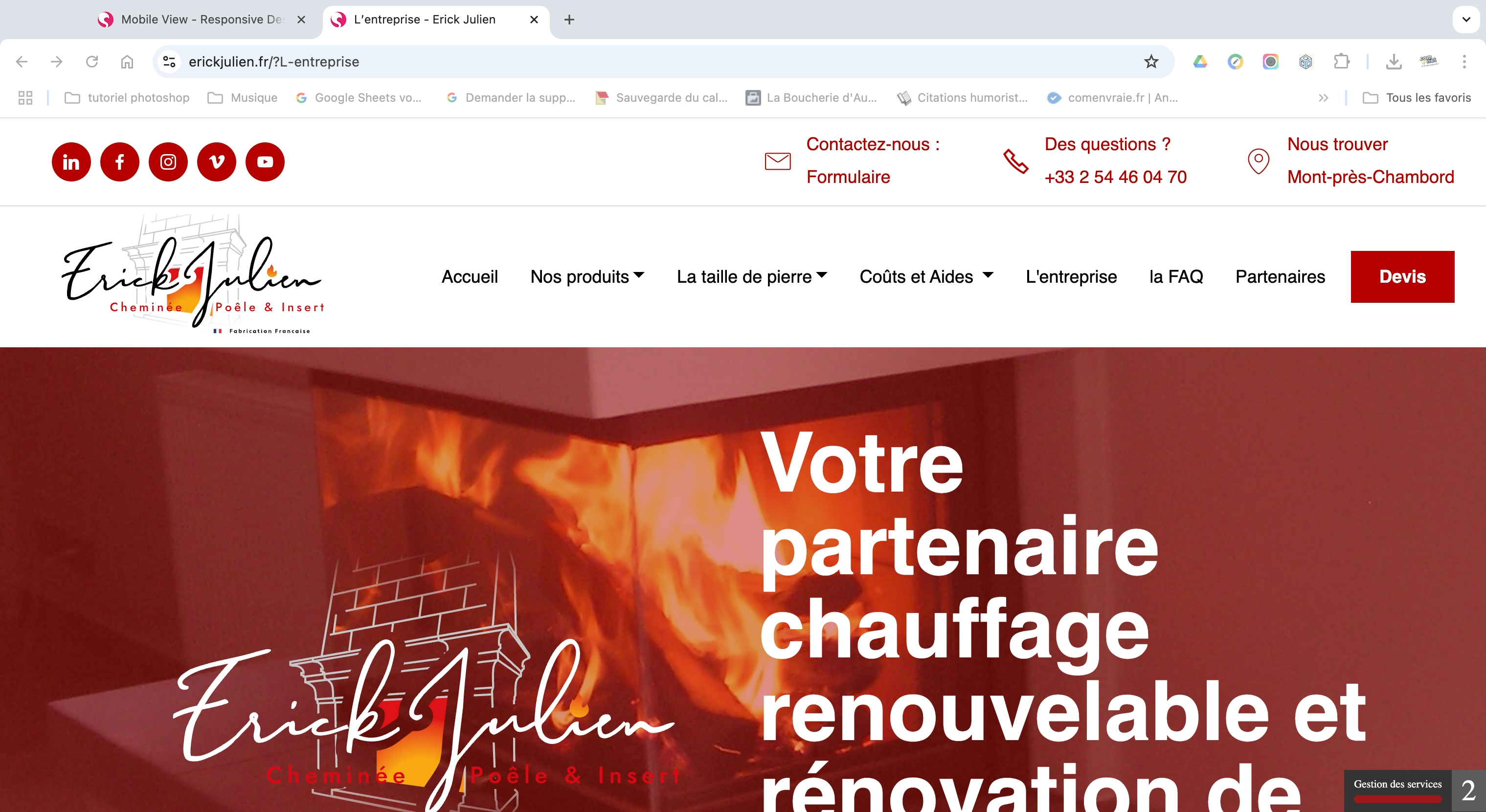Open the Instagram social icon

[x=168, y=162]
